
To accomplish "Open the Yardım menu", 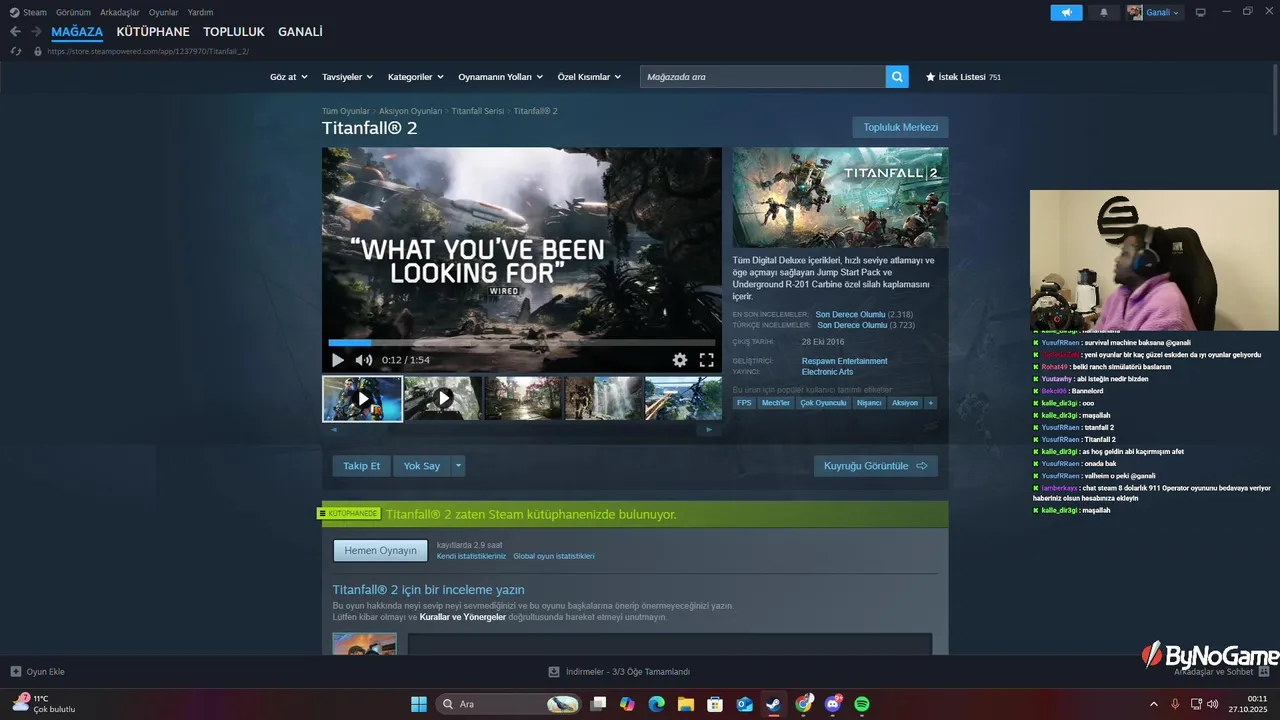I will [x=200, y=12].
